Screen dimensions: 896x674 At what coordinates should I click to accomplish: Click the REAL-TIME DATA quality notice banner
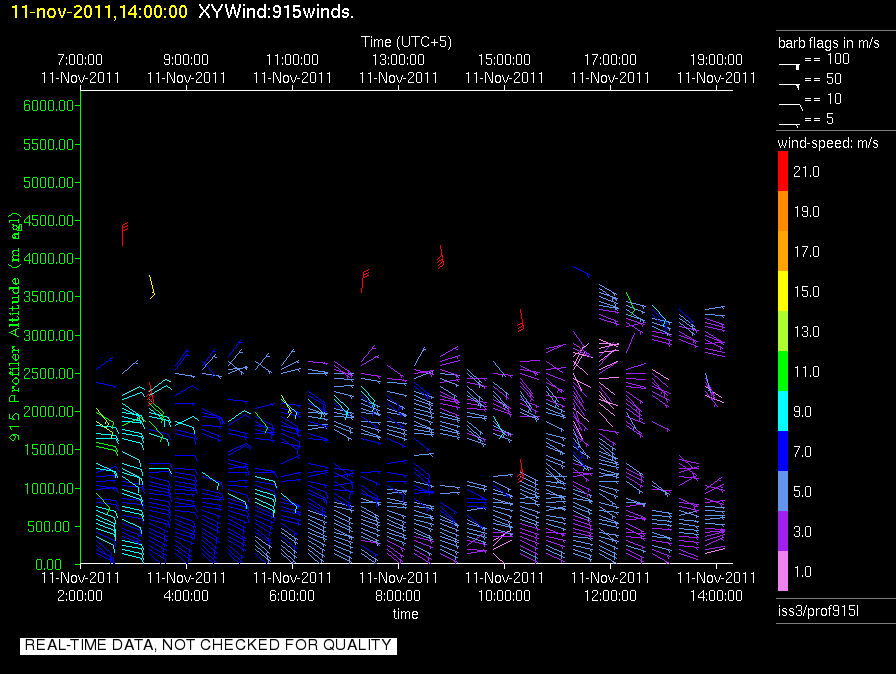[208, 645]
